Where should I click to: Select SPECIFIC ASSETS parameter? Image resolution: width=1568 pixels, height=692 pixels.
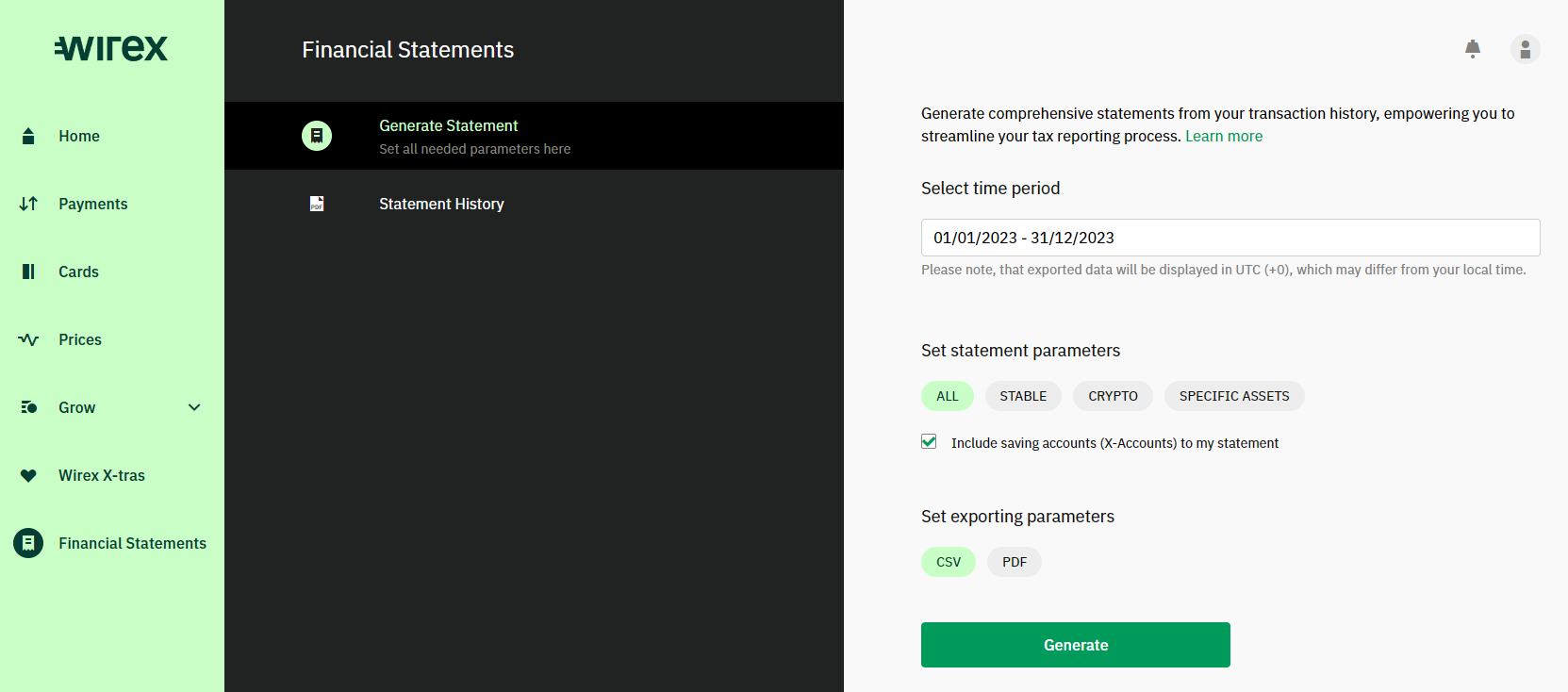pyautogui.click(x=1234, y=396)
